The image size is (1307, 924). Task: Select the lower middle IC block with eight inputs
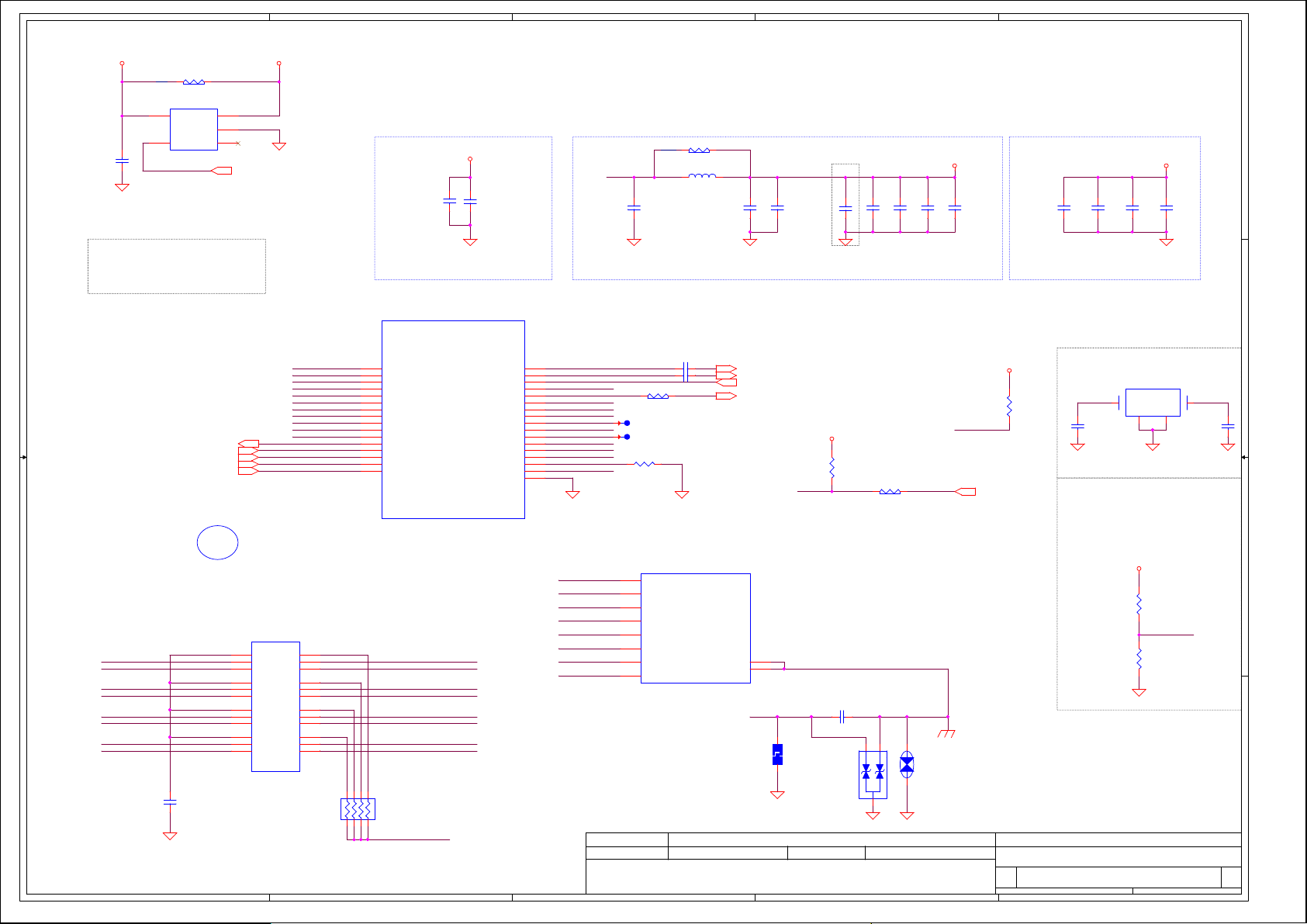695,628
